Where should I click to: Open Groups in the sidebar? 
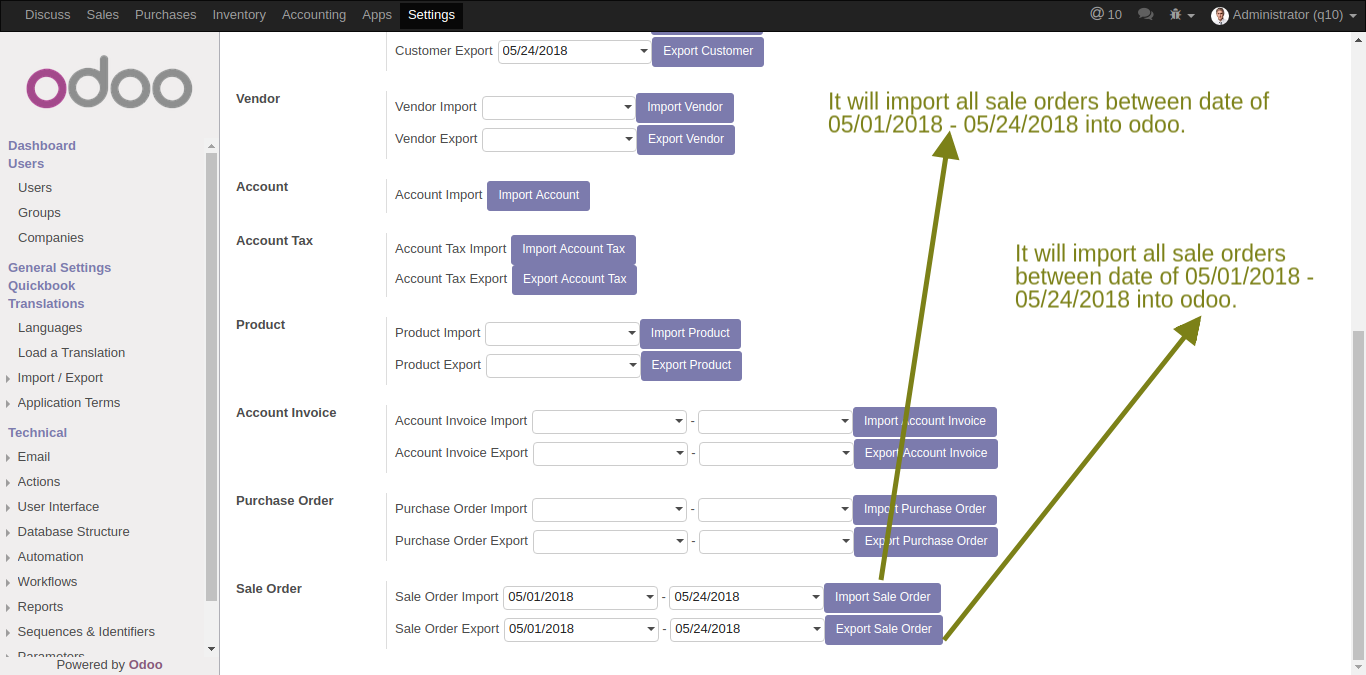(39, 213)
